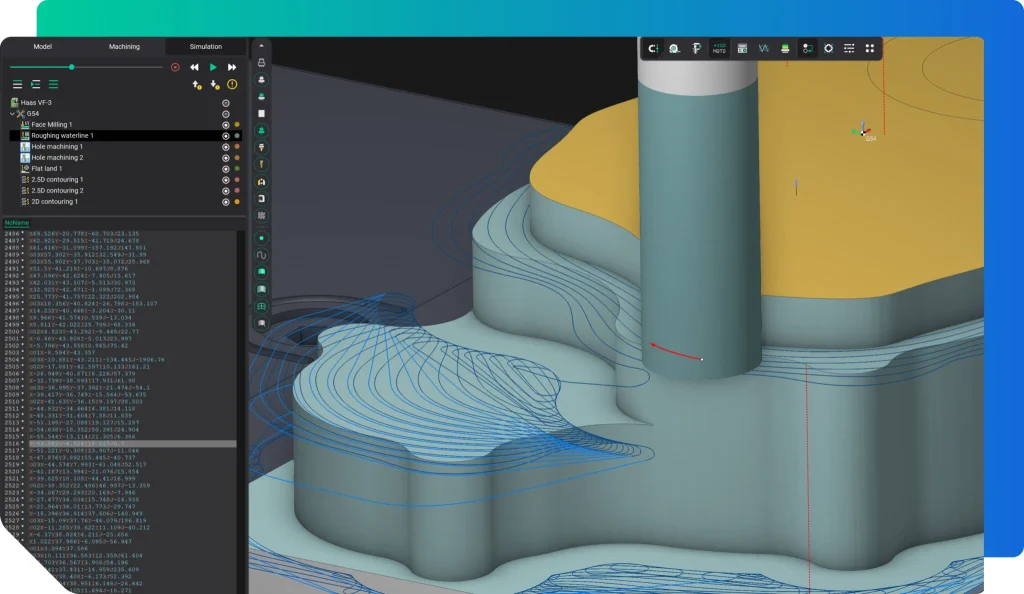The width and height of the screenshot is (1024, 594).
Task: Select Hole machining 2 operation
Action: pyautogui.click(x=57, y=158)
